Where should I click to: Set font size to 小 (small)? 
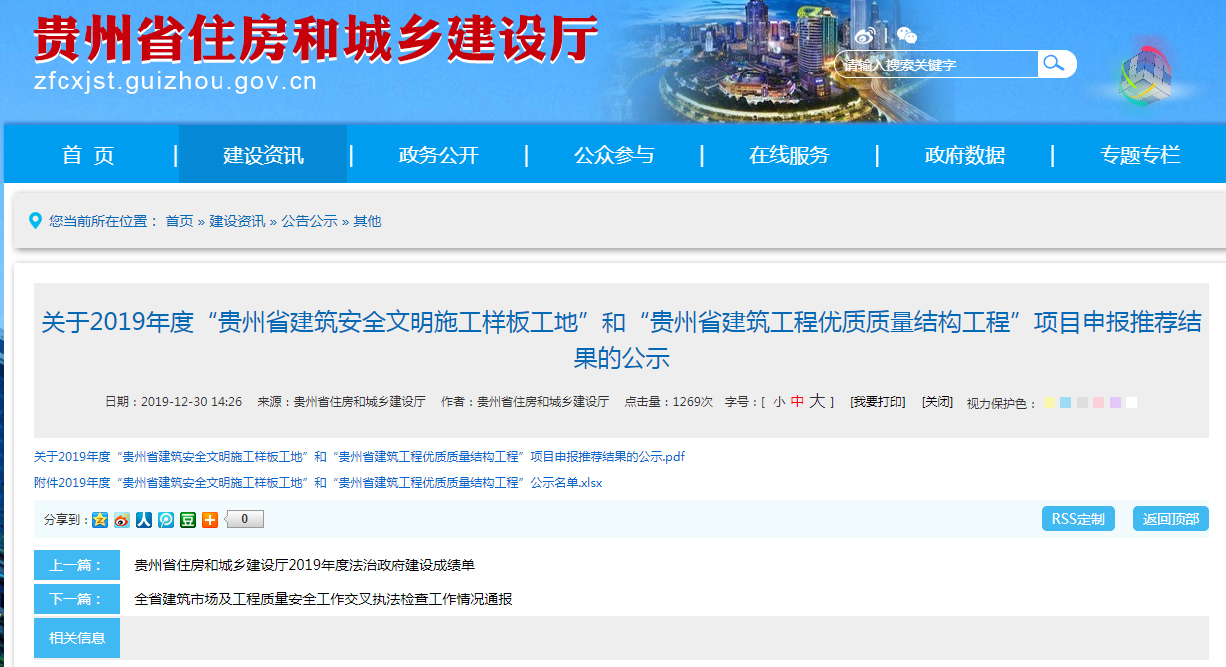click(779, 402)
